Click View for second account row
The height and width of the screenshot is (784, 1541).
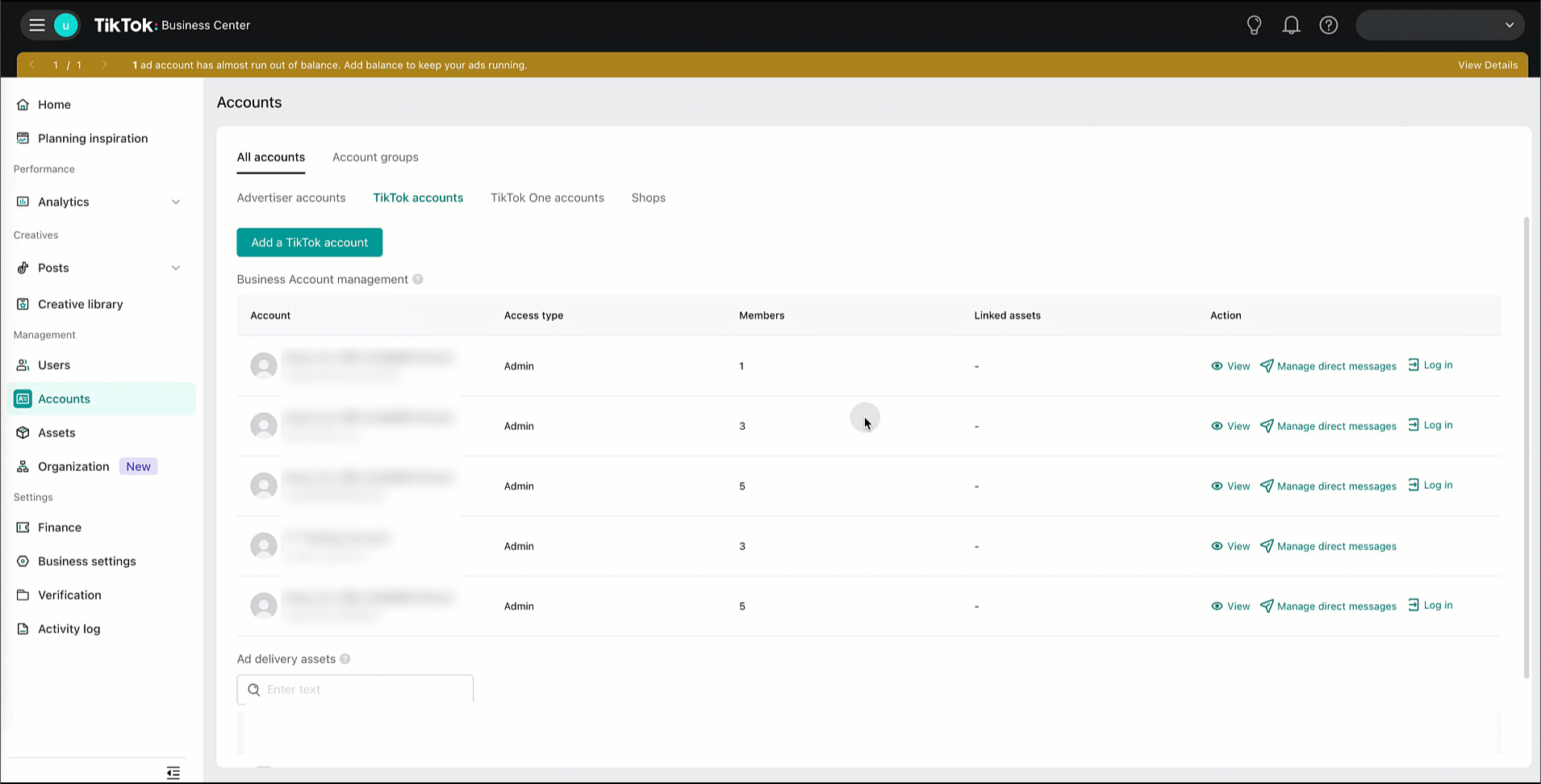[1230, 426]
